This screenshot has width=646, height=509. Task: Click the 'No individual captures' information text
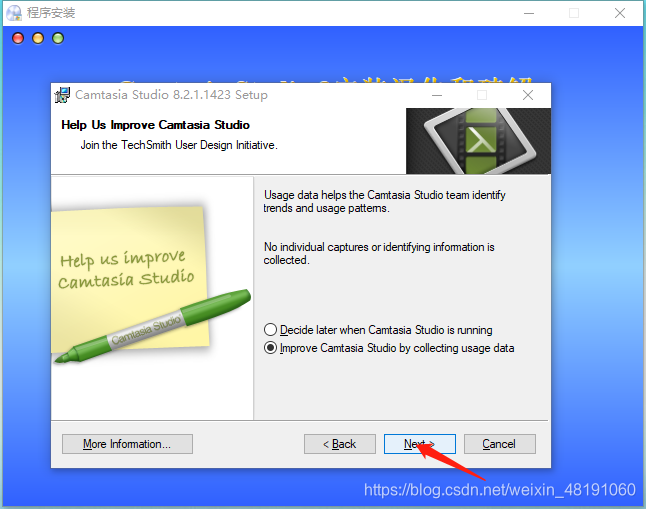(x=379, y=253)
